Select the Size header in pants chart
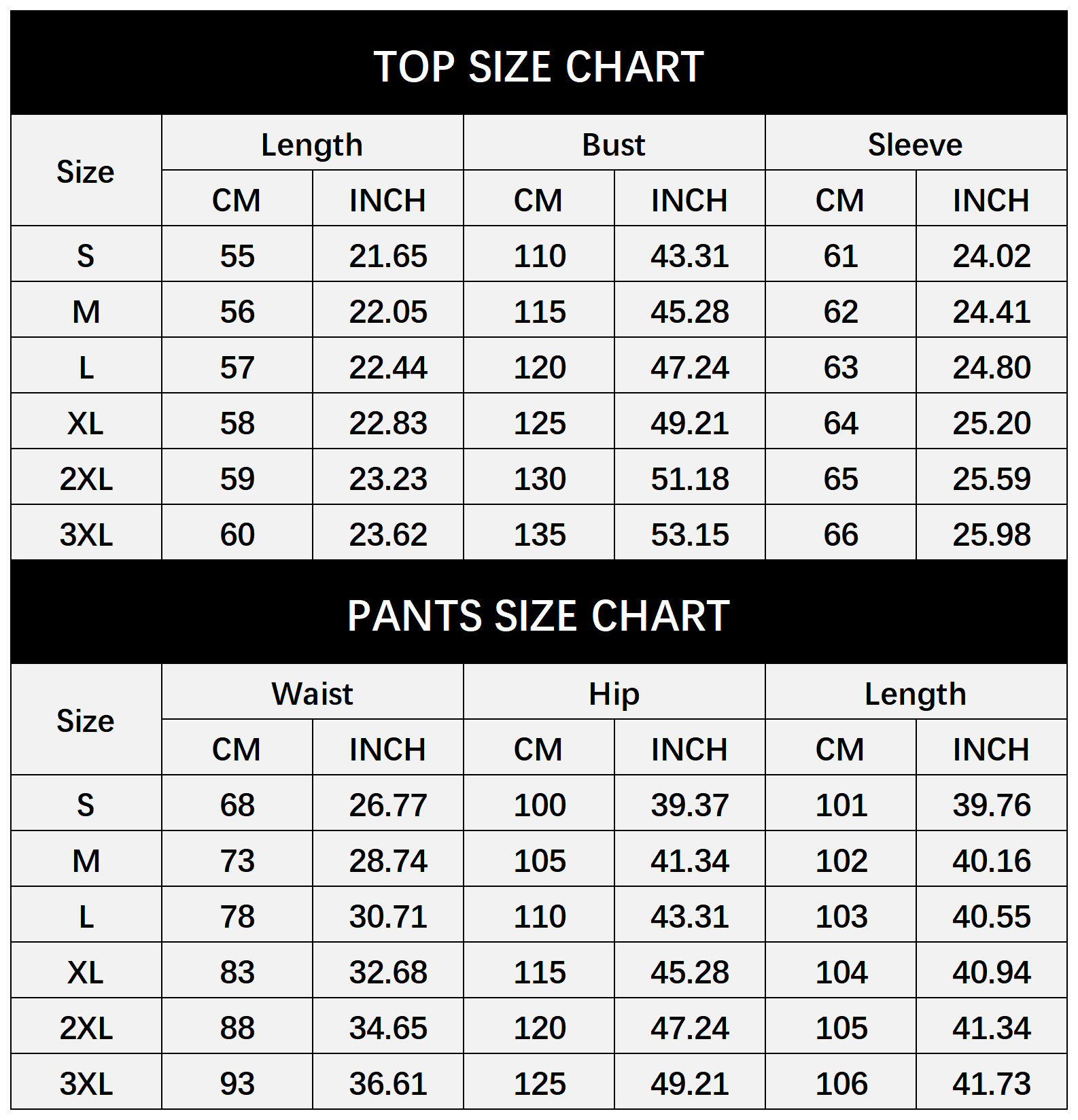Screen dimensions: 1078x1120 [x=86, y=720]
